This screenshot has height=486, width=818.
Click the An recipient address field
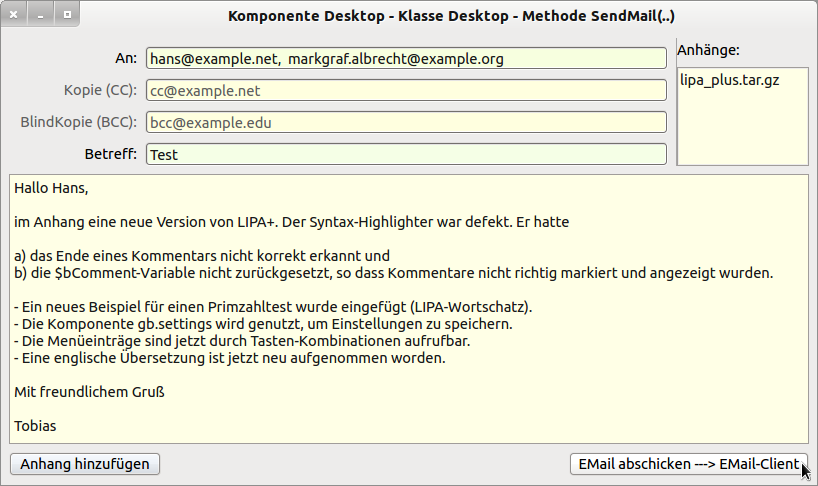pos(405,59)
